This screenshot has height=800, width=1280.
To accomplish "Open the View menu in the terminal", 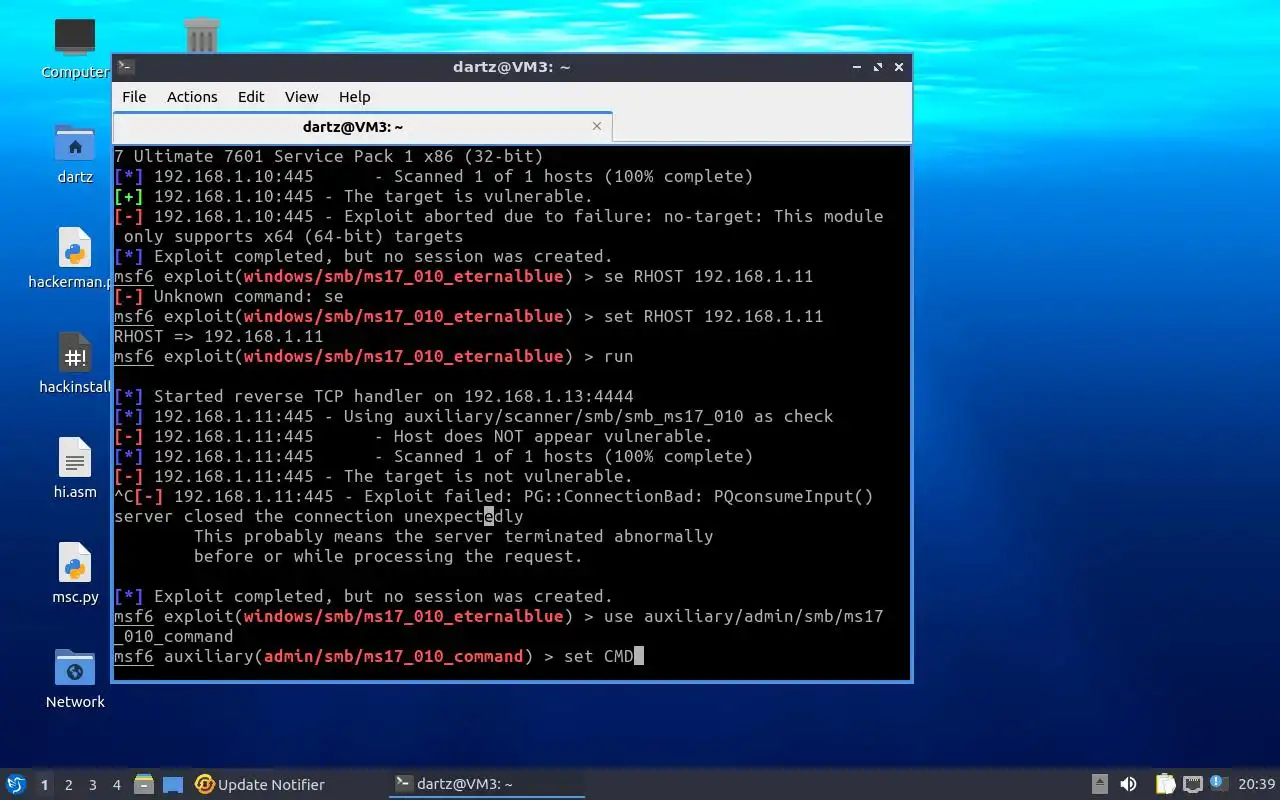I will tap(301, 97).
